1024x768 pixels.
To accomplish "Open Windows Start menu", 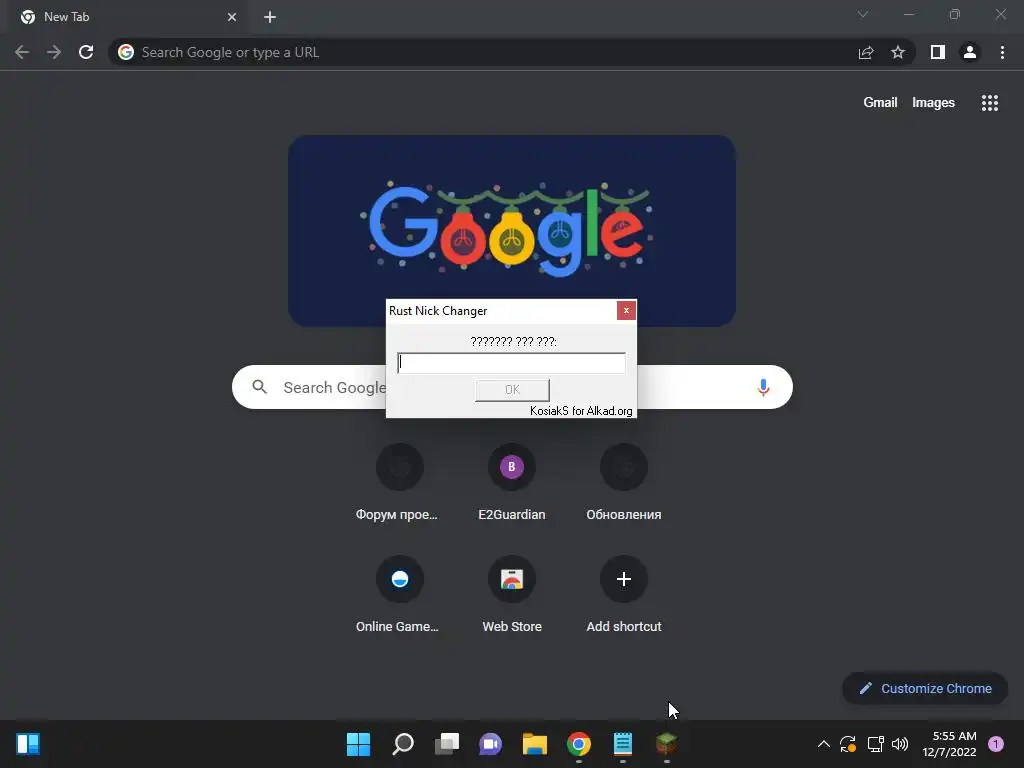I will (x=359, y=744).
